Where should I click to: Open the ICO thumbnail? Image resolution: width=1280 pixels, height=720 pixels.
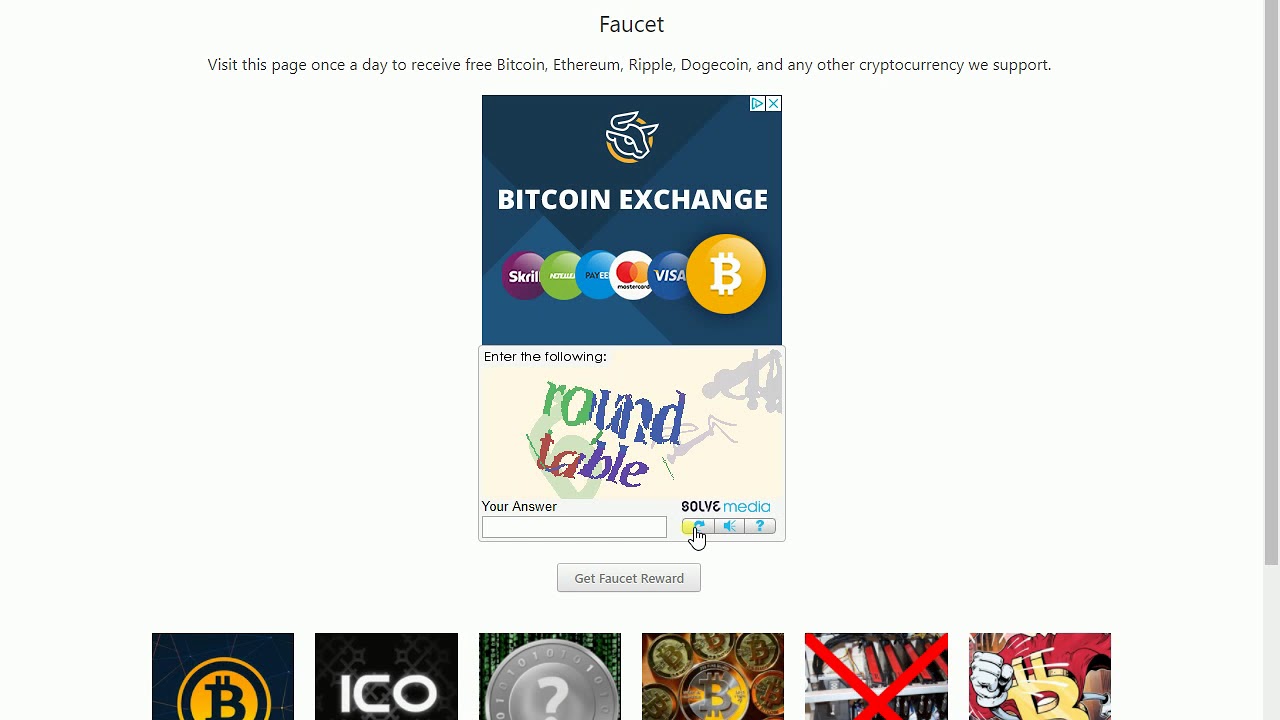(386, 676)
